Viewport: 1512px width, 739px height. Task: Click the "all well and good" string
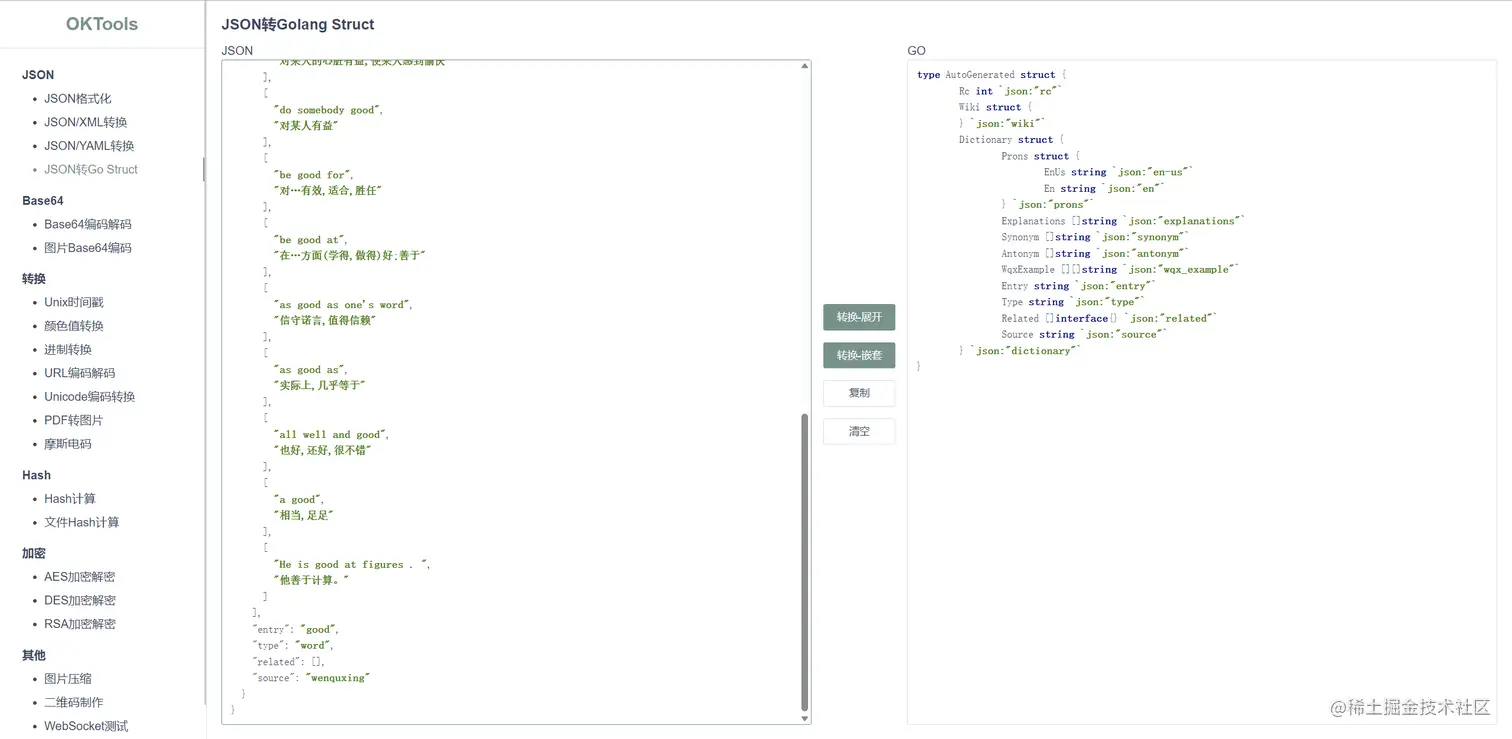tap(331, 435)
